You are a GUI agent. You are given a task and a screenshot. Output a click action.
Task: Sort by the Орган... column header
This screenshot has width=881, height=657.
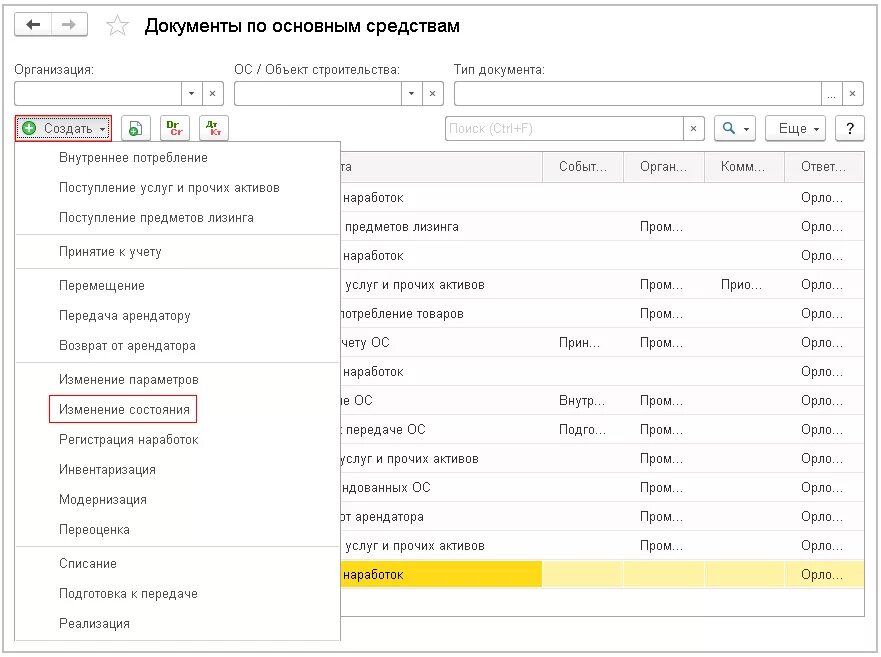click(664, 166)
